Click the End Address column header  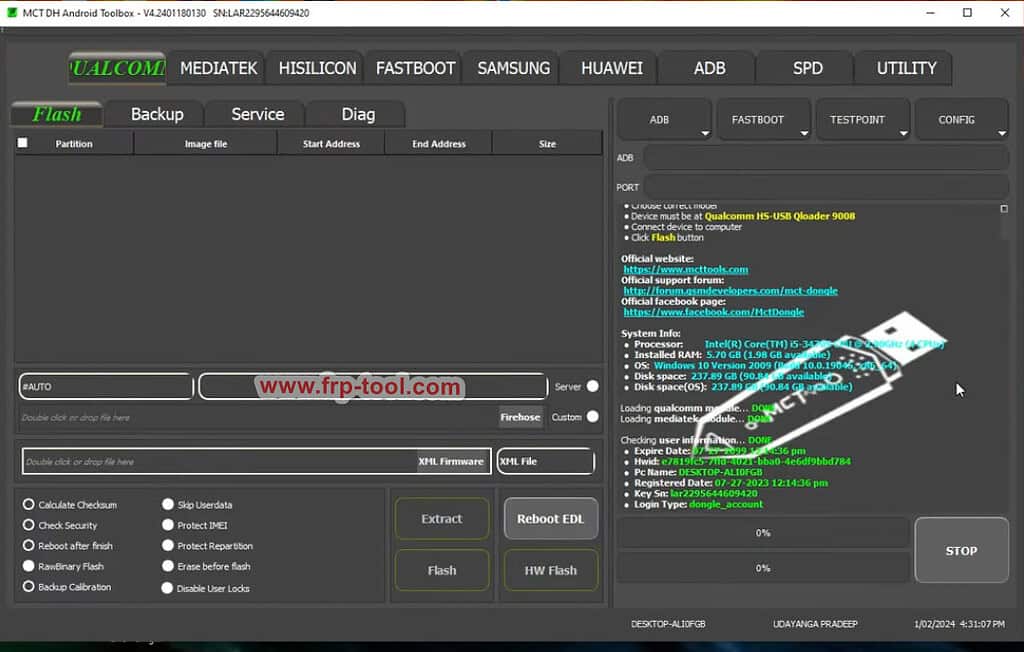click(439, 144)
